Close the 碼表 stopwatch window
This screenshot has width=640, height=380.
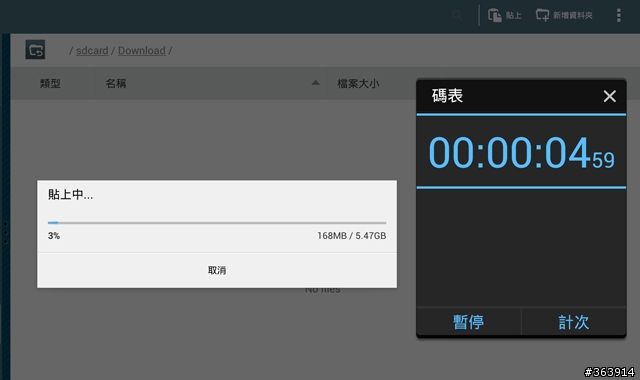pyautogui.click(x=609, y=96)
